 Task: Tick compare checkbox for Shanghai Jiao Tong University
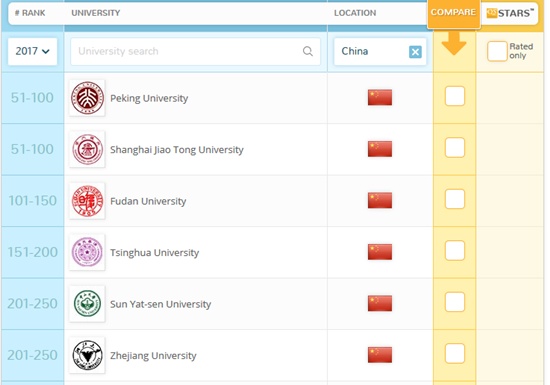point(455,148)
